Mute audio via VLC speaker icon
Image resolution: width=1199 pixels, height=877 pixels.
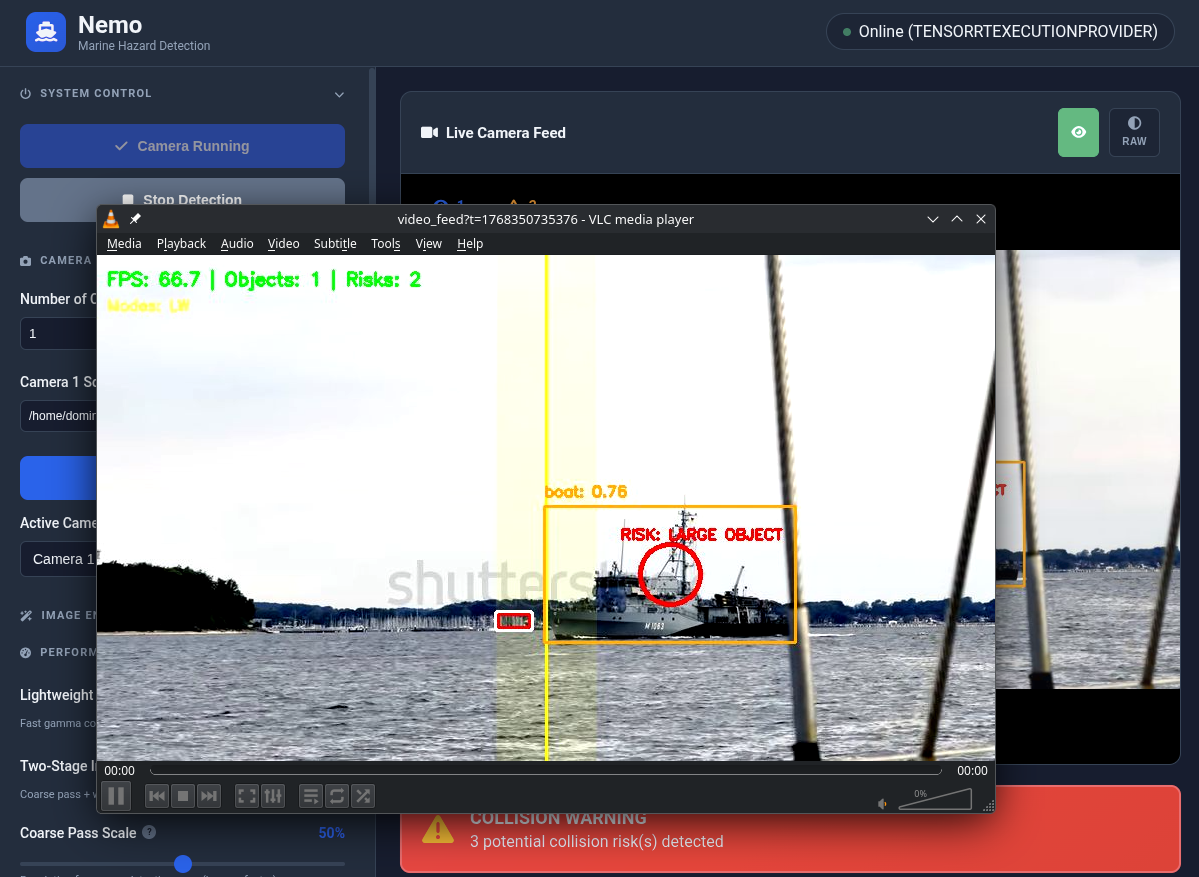tap(882, 803)
